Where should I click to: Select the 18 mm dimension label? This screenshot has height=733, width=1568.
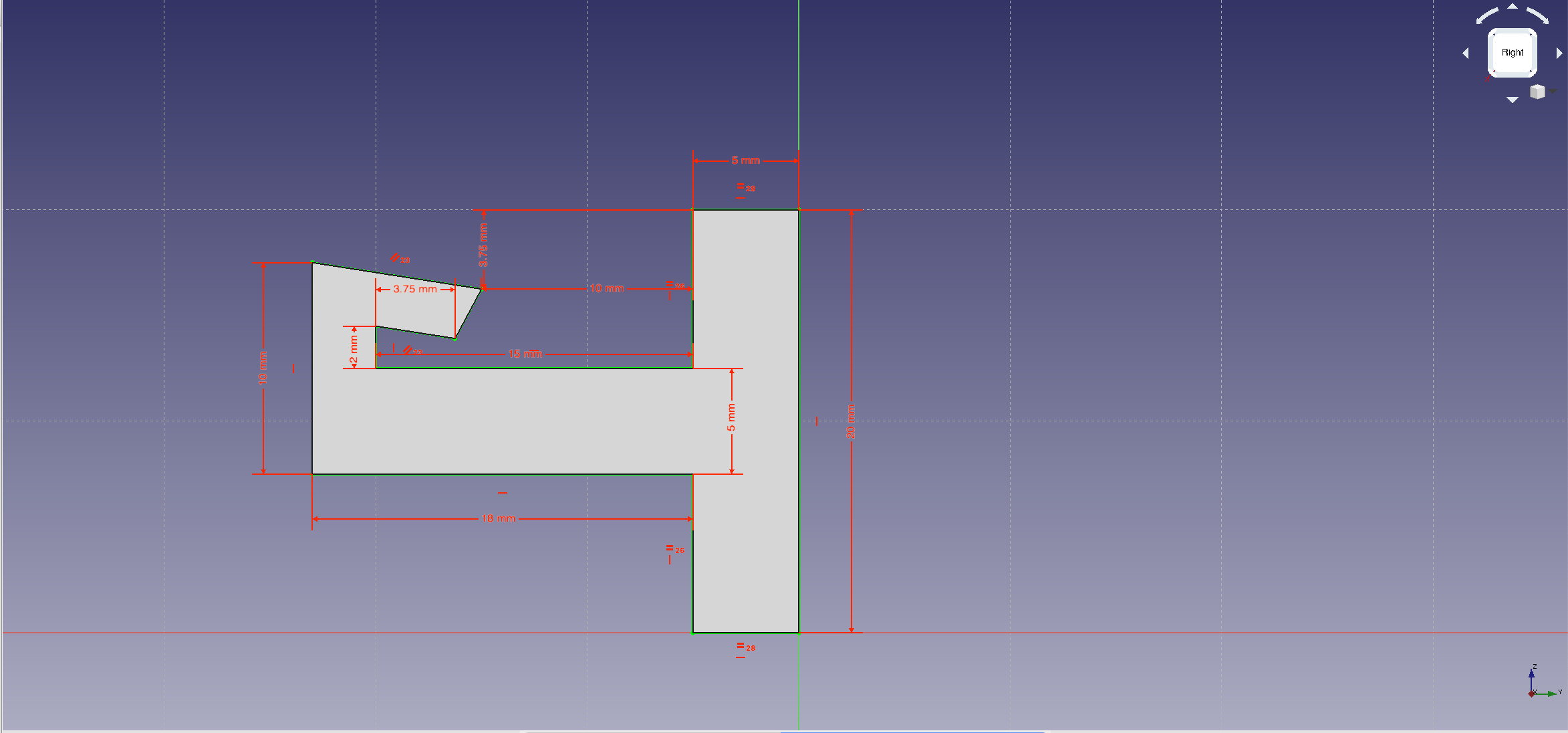click(x=499, y=518)
